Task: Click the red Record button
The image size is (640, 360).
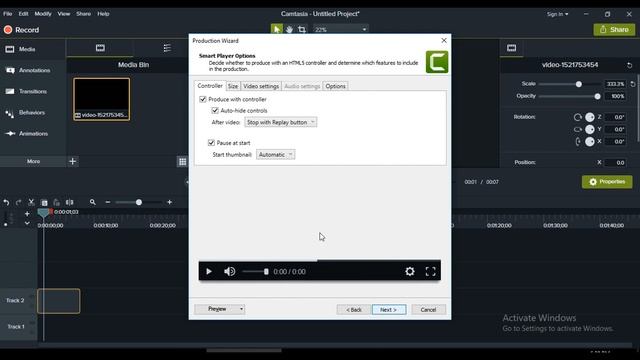Action: pyautogui.click(x=21, y=30)
